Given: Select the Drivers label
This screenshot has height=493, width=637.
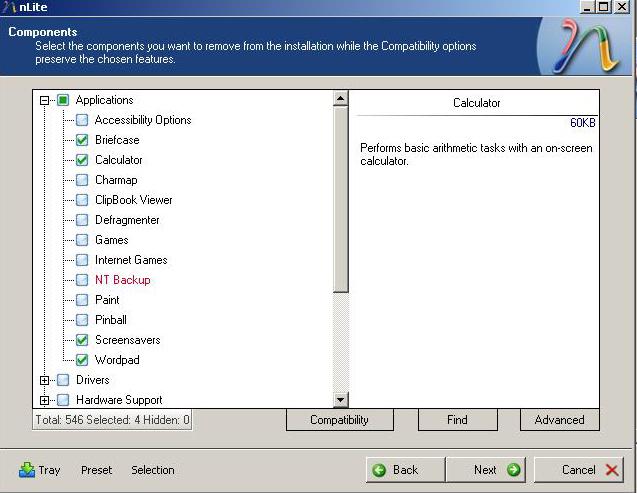Looking at the screenshot, I should 93,380.
